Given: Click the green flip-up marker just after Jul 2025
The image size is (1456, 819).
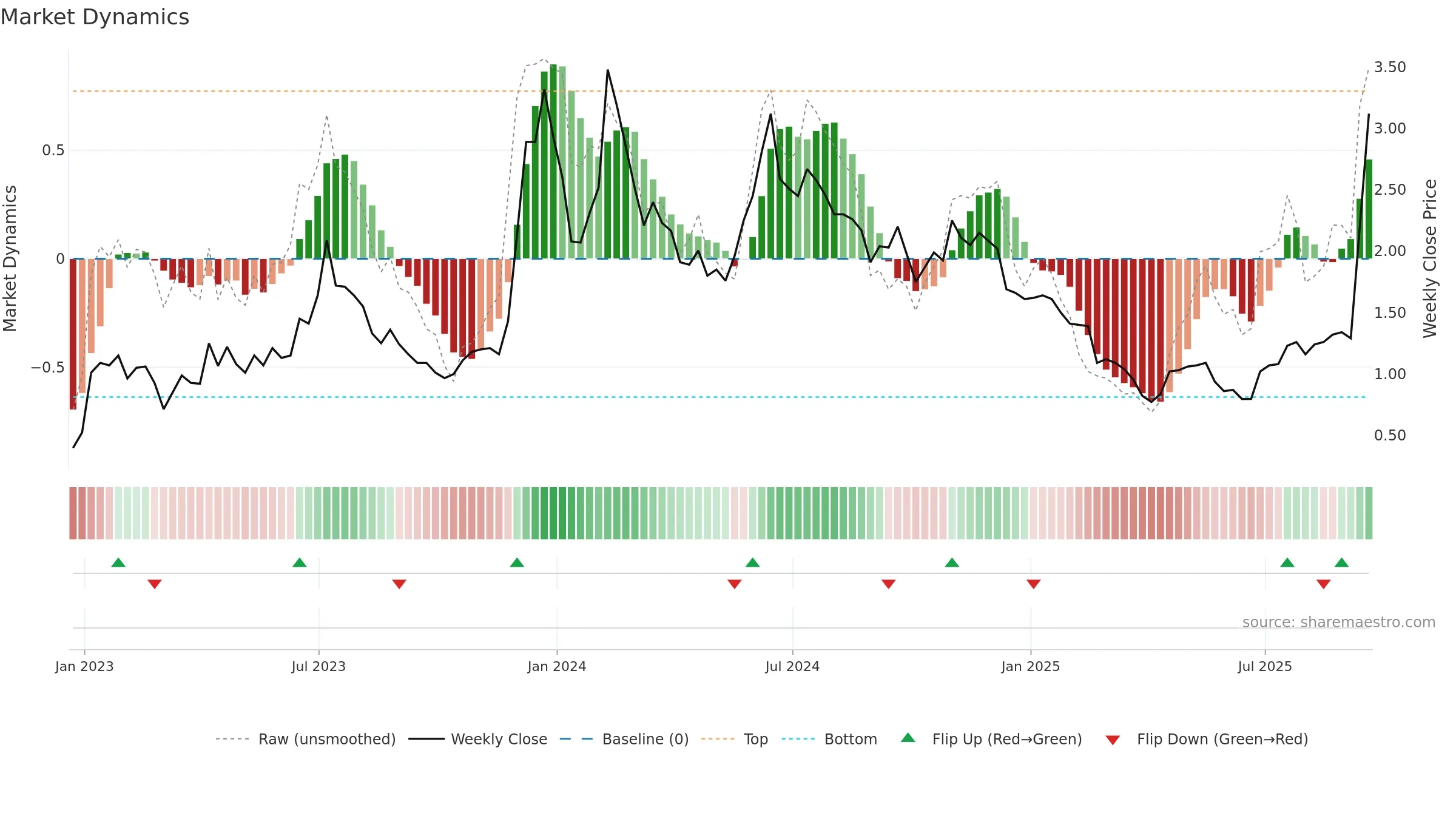Looking at the screenshot, I should point(1287,562).
